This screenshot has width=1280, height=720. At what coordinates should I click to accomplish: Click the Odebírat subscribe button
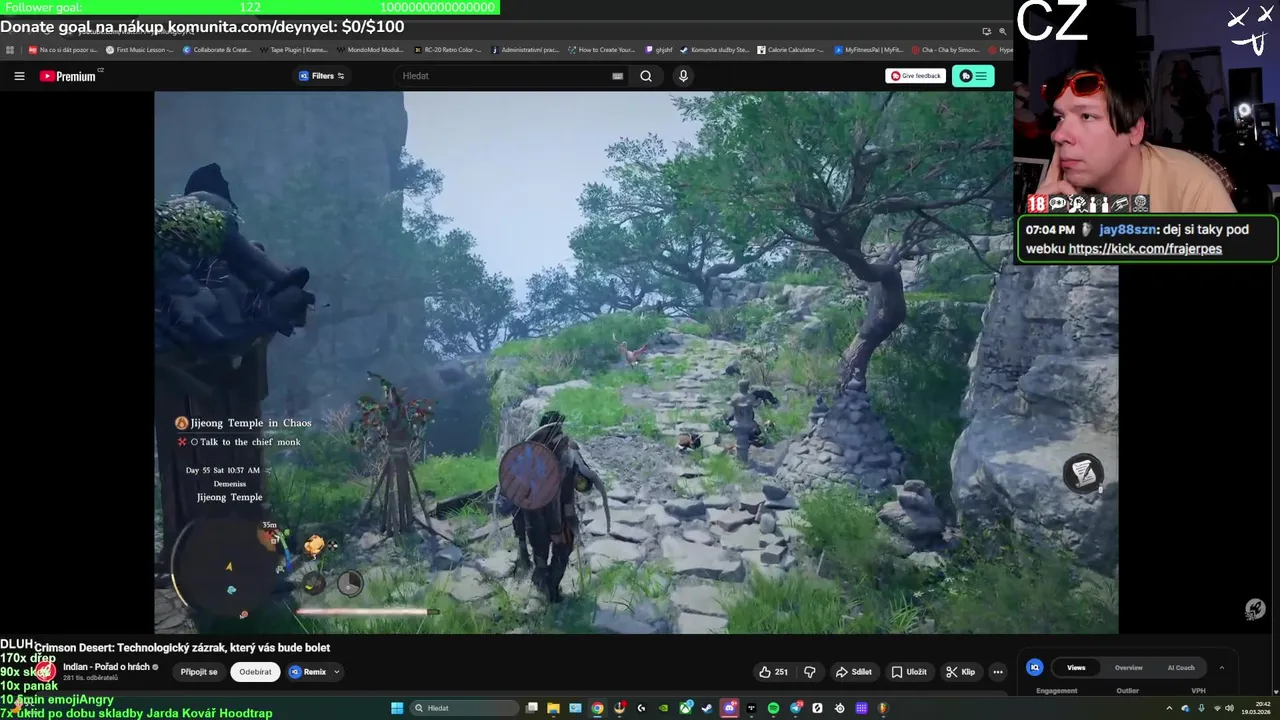255,672
